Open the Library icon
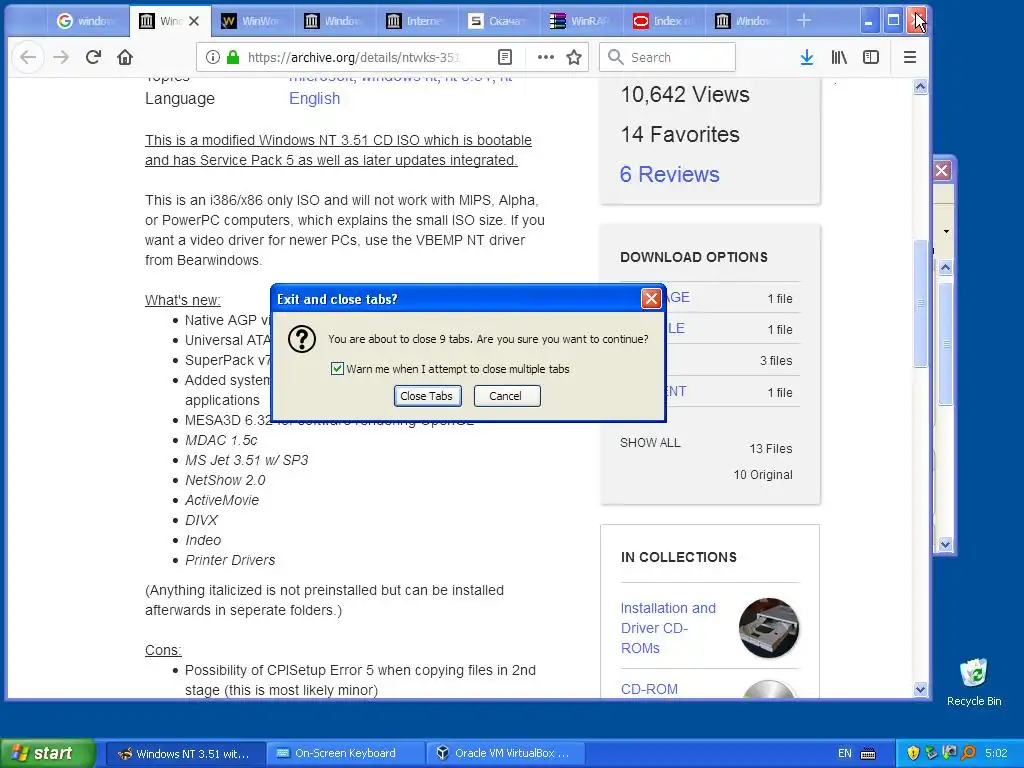Screen dimensions: 1024x768 tap(839, 57)
